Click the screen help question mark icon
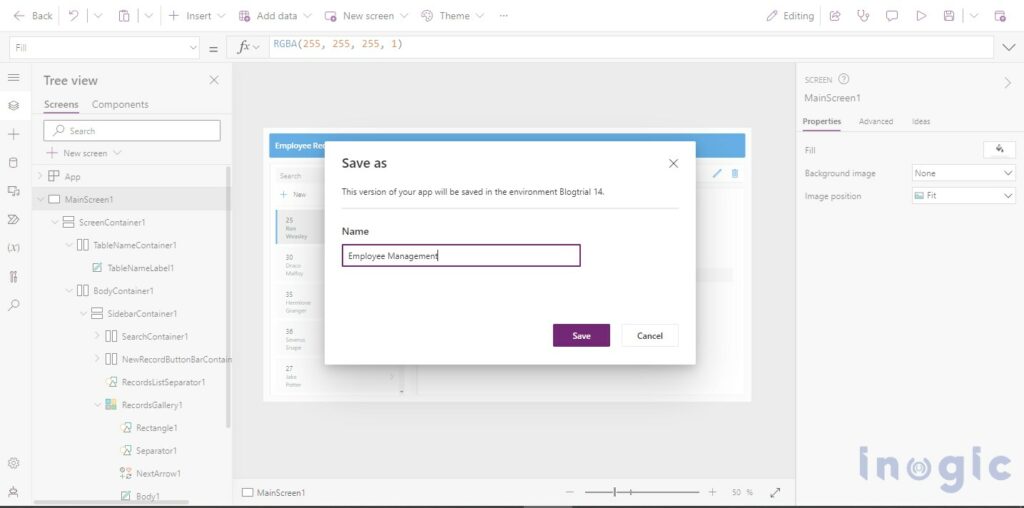The width and height of the screenshot is (1024, 508). pos(843,79)
